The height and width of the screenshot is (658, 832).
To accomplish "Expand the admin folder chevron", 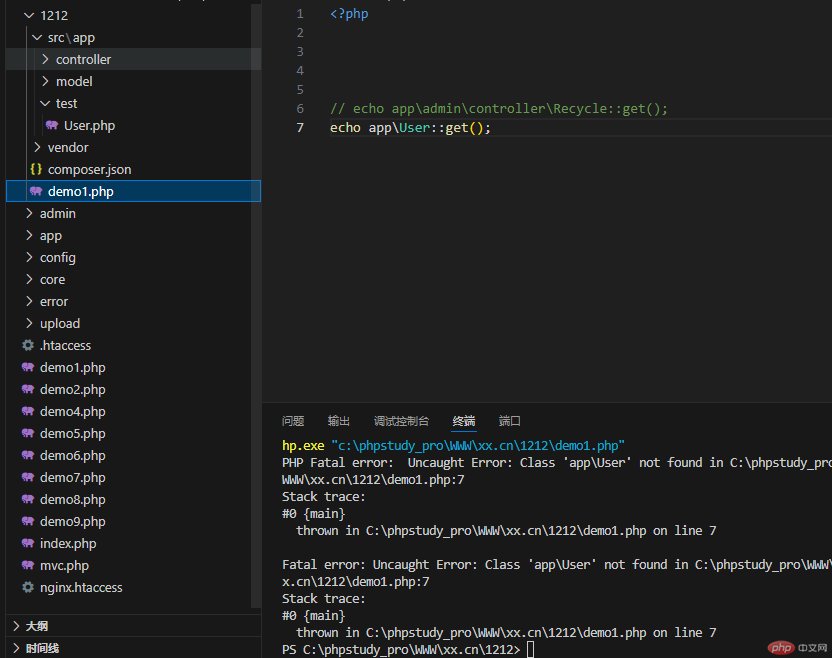I will tap(29, 213).
